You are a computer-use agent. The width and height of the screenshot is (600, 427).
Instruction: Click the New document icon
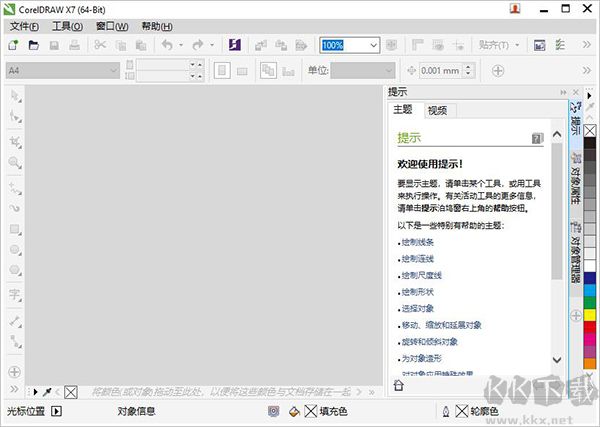click(13, 45)
